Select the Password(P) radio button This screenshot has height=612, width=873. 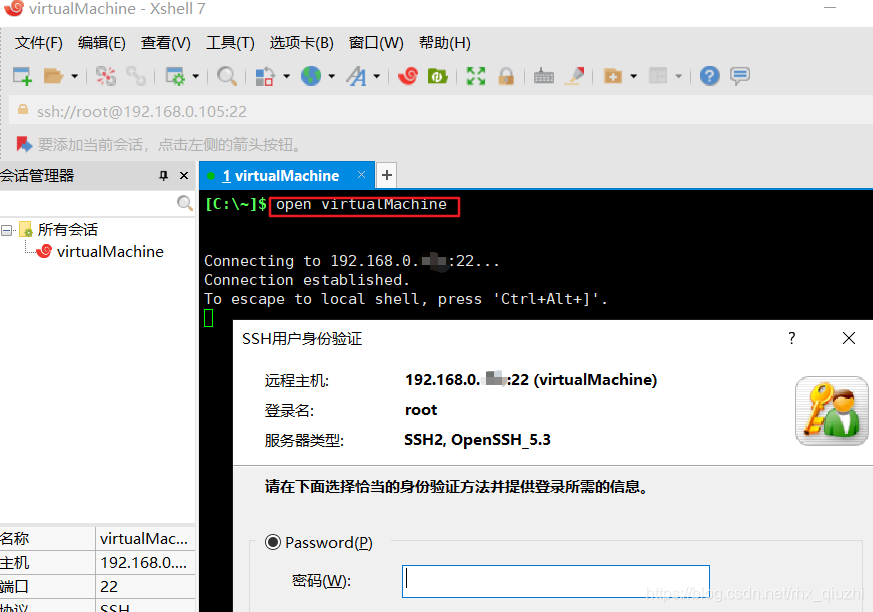click(x=273, y=542)
